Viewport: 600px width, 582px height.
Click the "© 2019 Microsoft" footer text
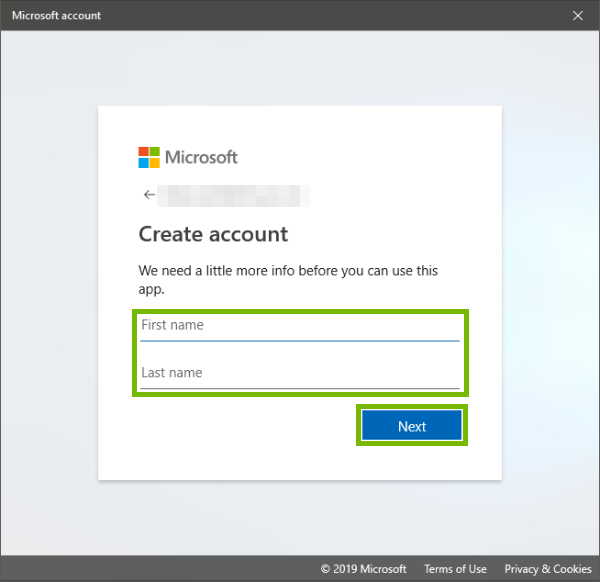pyautogui.click(x=364, y=569)
